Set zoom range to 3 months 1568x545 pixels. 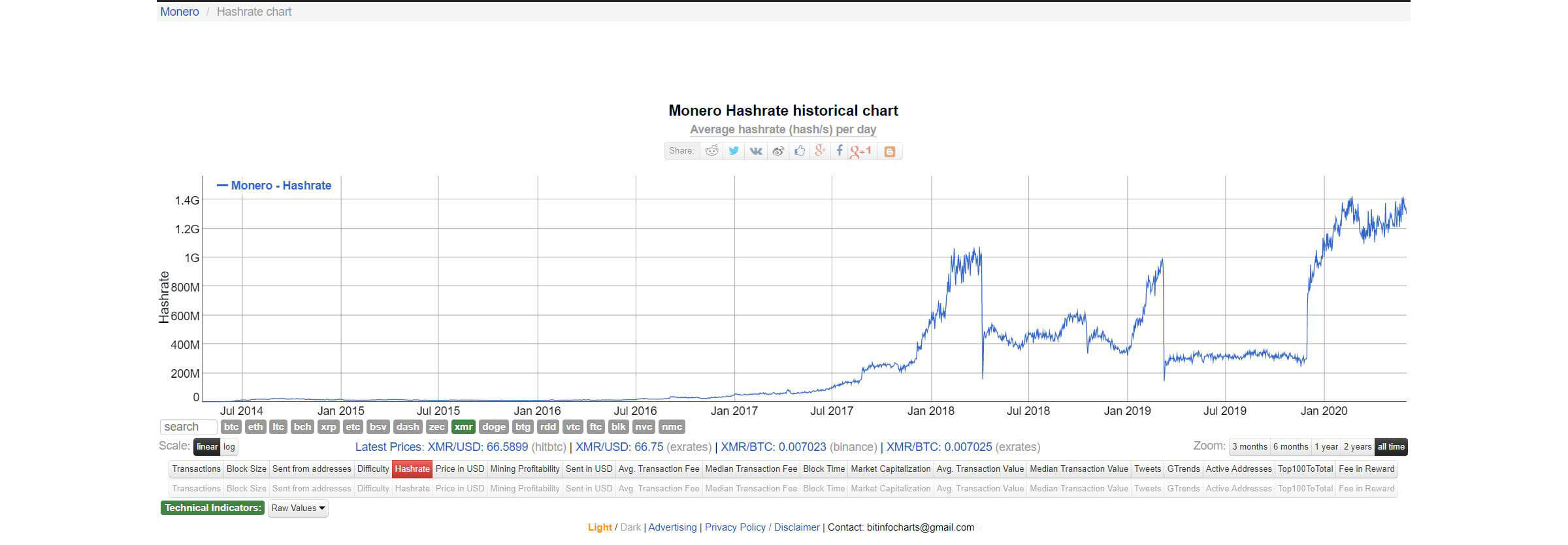[1249, 447]
